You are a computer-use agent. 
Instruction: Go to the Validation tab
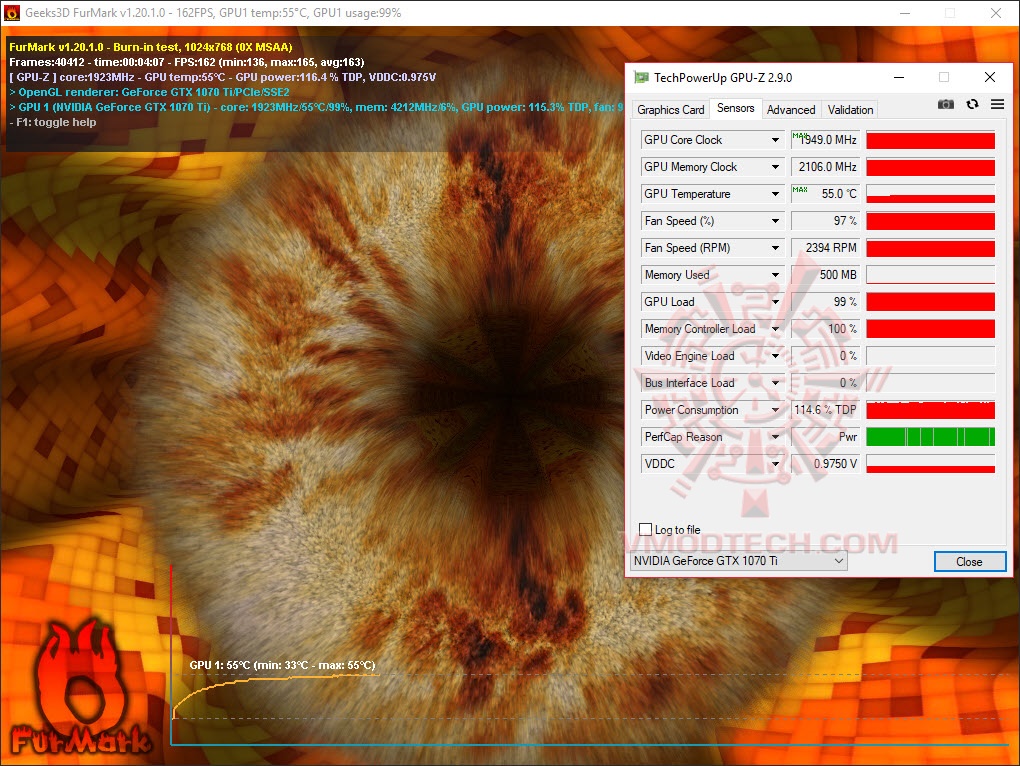[x=850, y=110]
